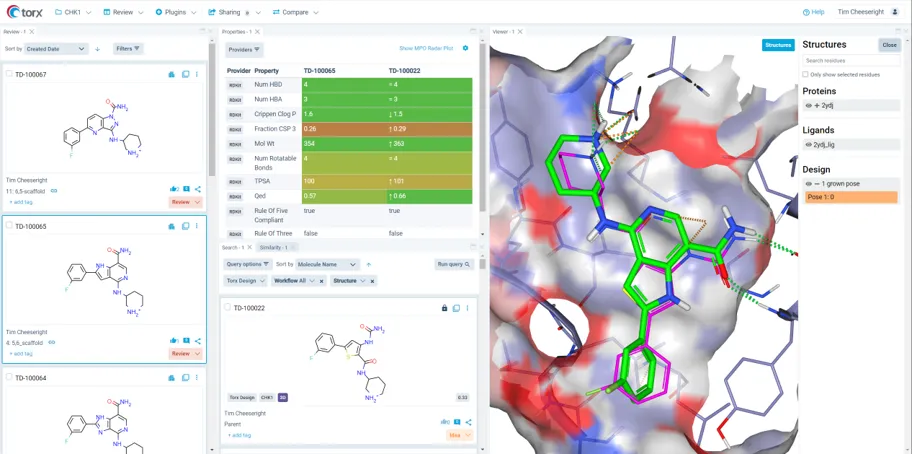
Task: Open Created Date sort dropdown
Action: pos(56,49)
